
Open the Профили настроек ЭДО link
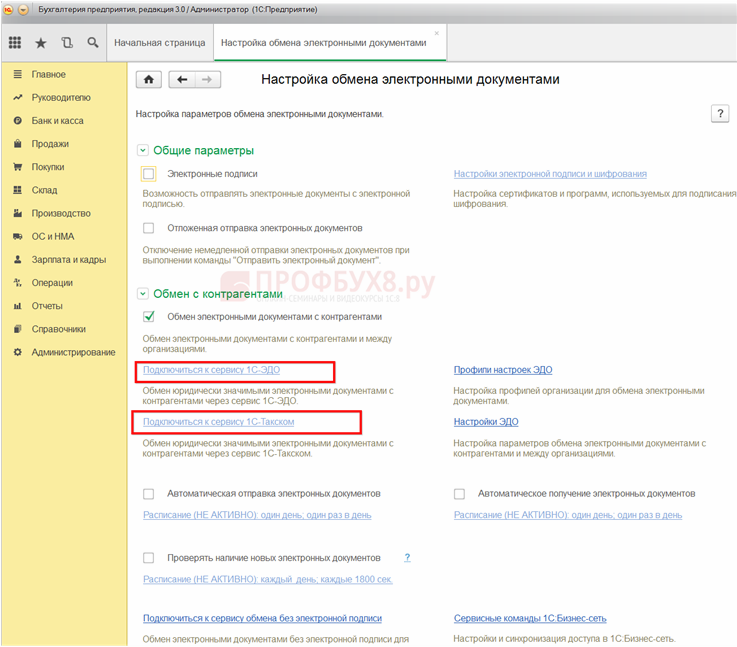[x=503, y=370]
